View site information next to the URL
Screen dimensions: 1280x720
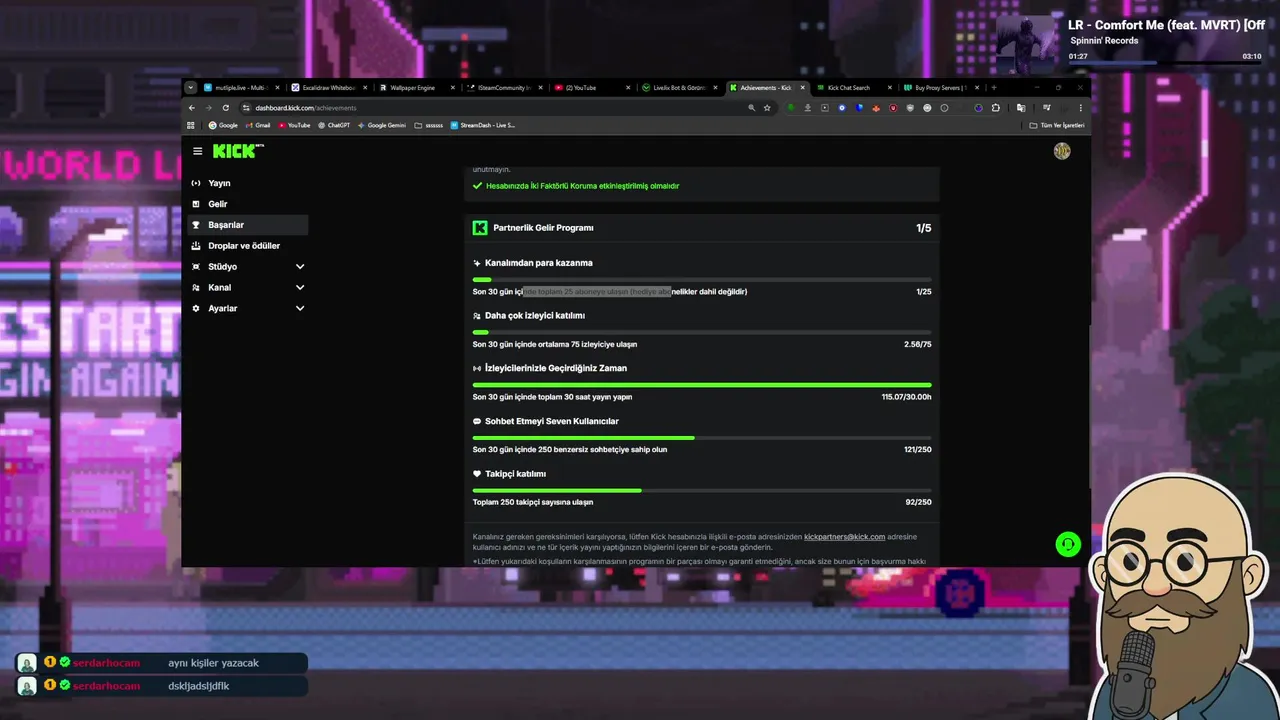click(246, 108)
